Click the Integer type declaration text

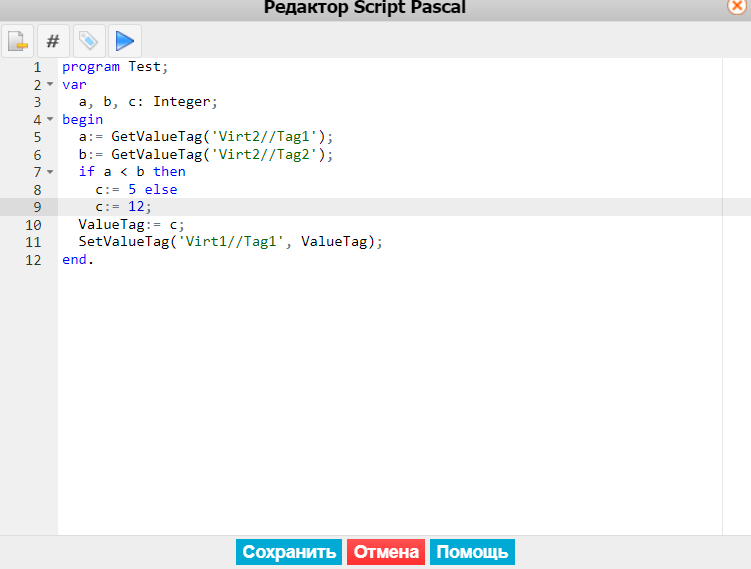click(182, 102)
